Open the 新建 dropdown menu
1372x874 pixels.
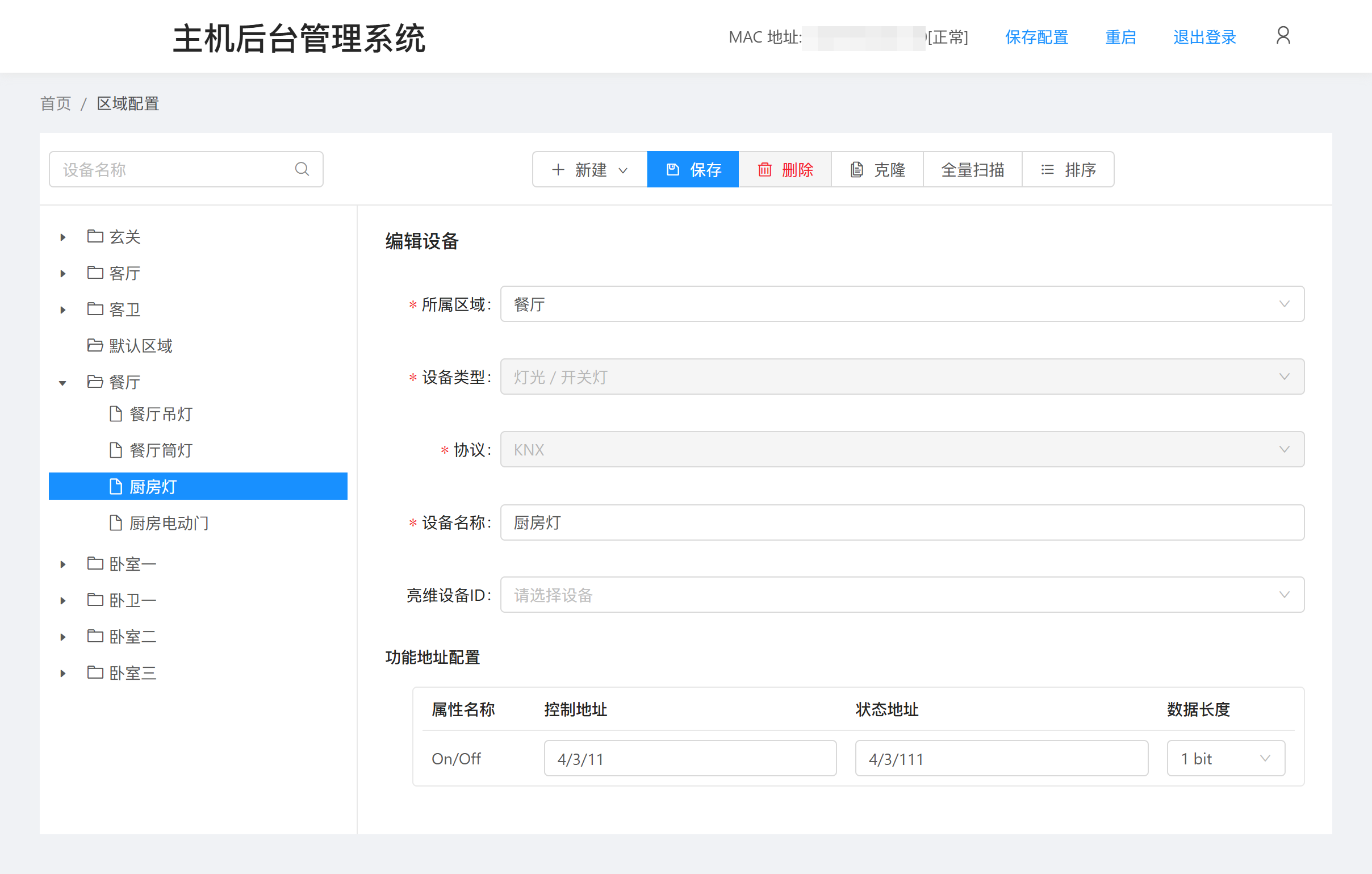589,169
